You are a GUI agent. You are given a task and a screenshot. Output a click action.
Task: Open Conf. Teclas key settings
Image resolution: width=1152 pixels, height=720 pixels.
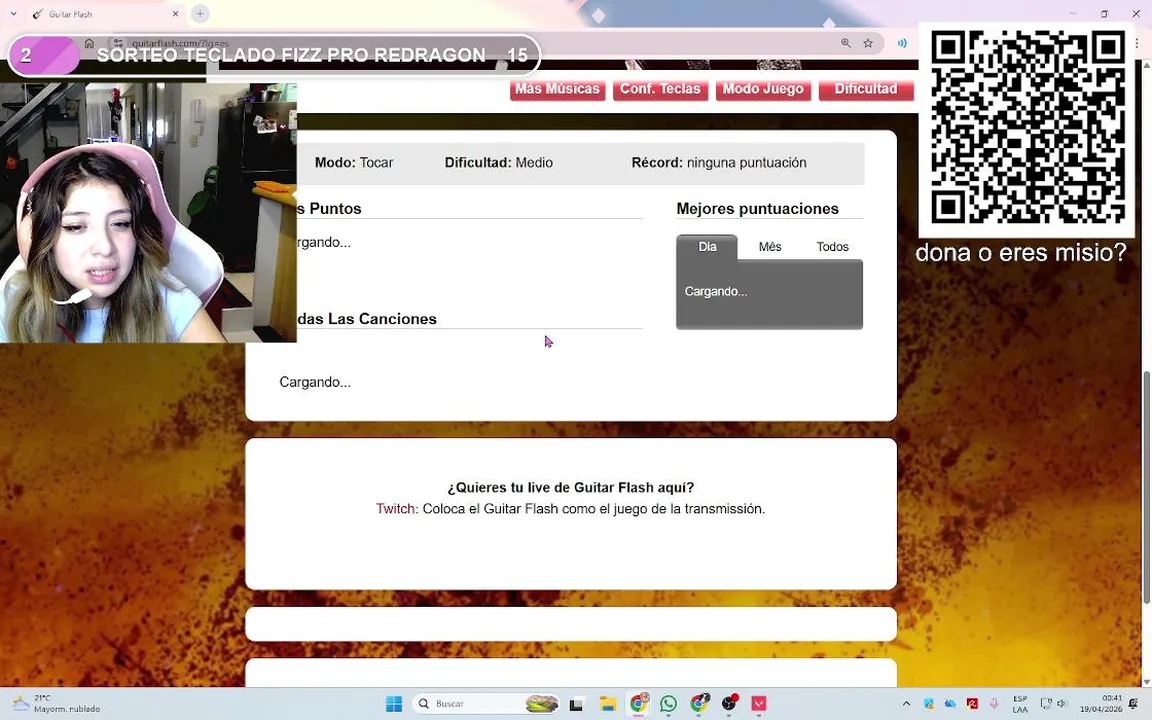click(660, 89)
